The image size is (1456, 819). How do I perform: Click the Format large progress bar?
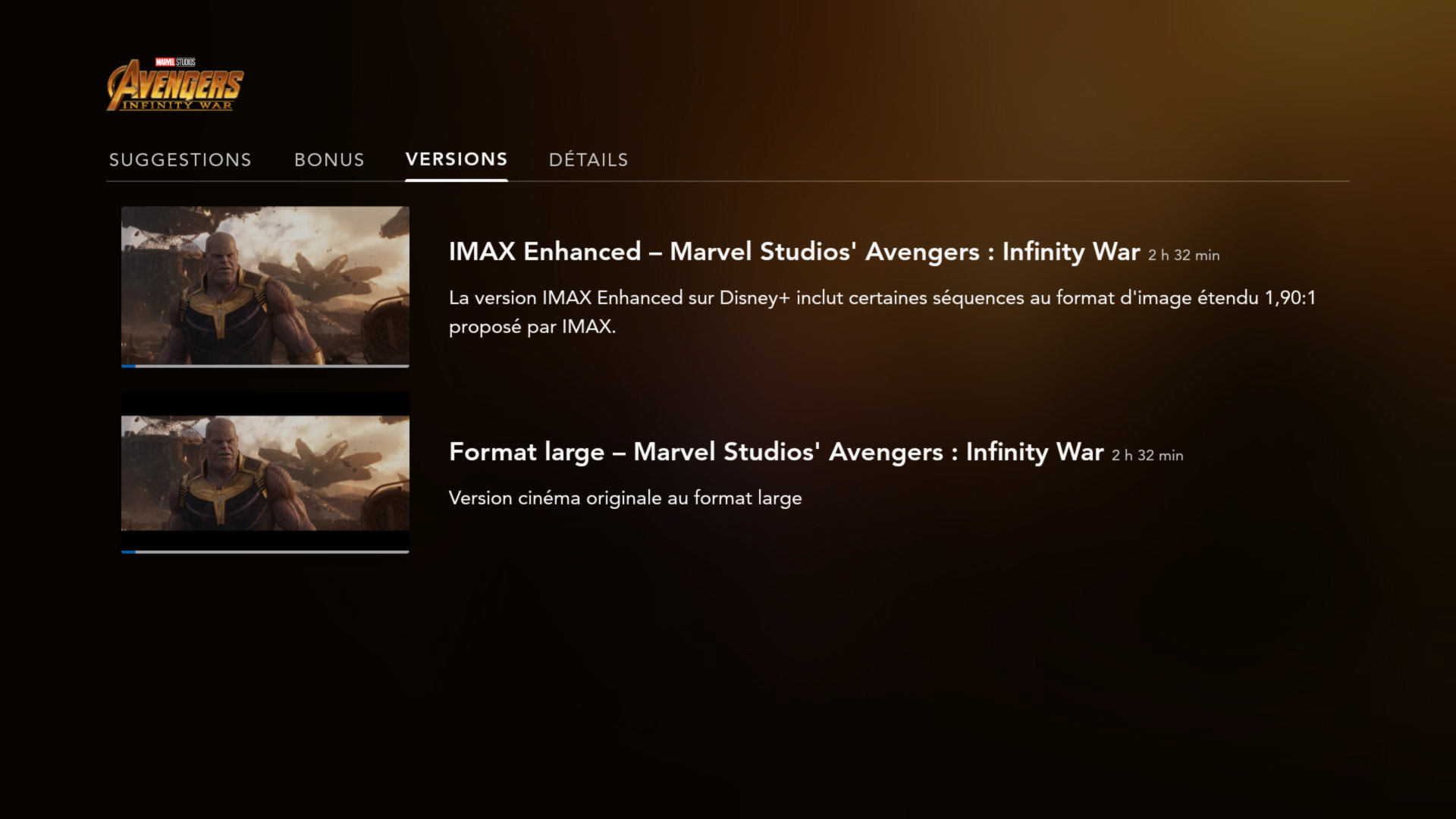265,551
